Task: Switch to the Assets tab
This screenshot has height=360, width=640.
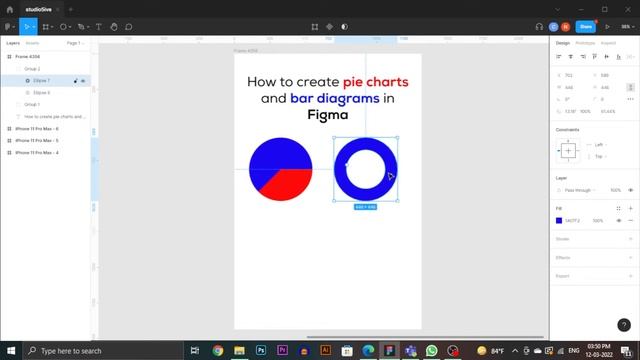Action: pos(32,43)
